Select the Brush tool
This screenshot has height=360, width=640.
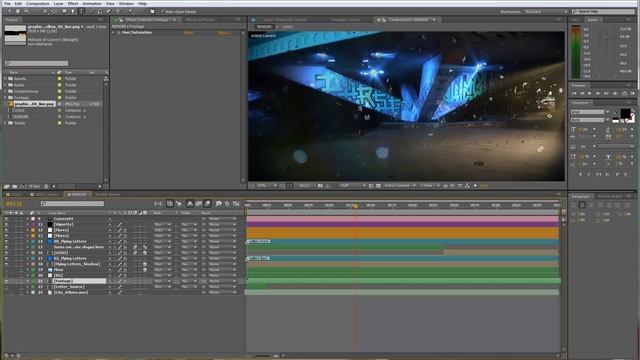point(92,11)
